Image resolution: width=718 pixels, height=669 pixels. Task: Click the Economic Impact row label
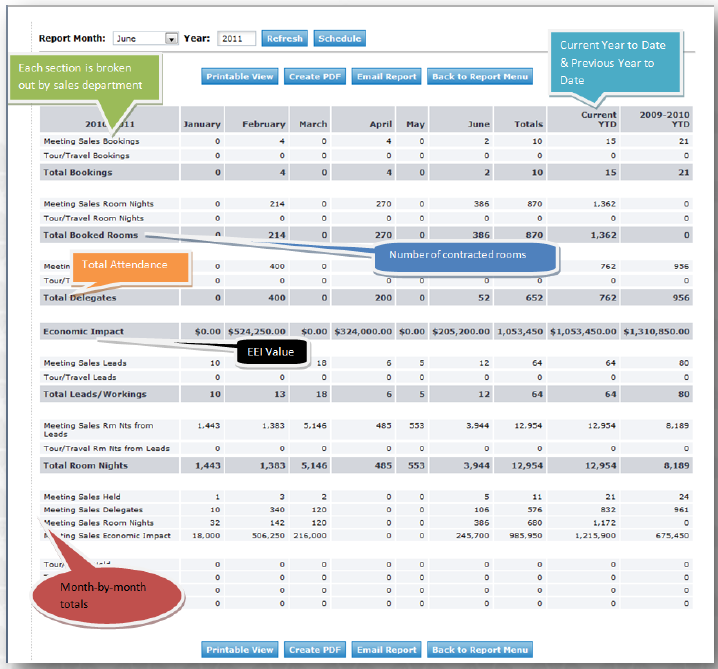(83, 332)
